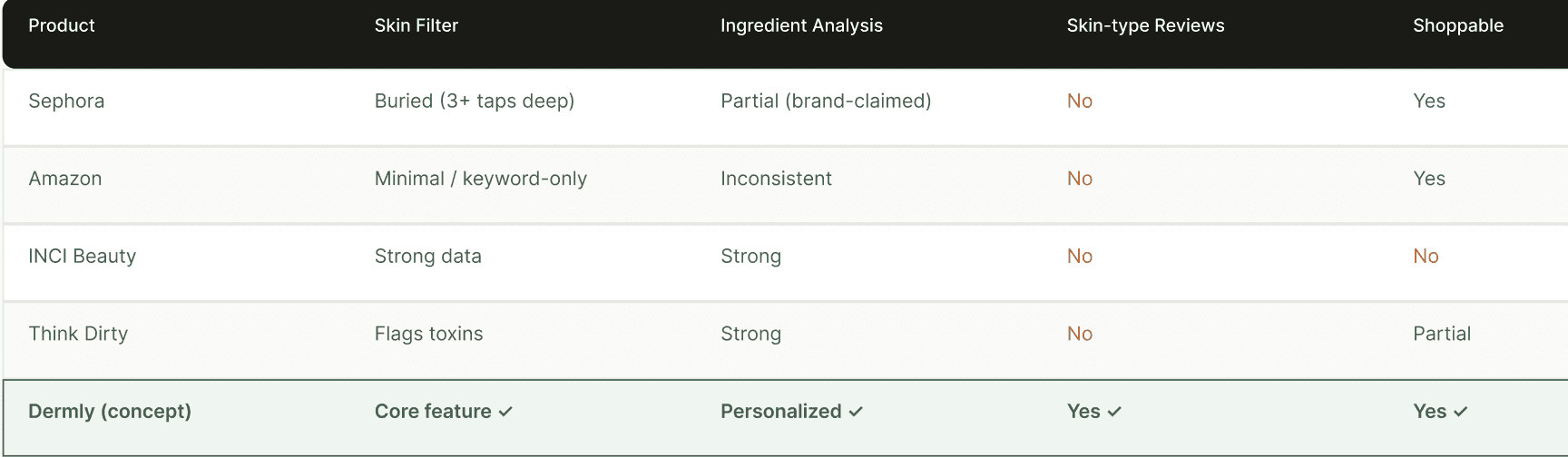Click INCI Beauty's orange No under Shoppable
This screenshot has width=1568, height=457.
tap(1426, 257)
